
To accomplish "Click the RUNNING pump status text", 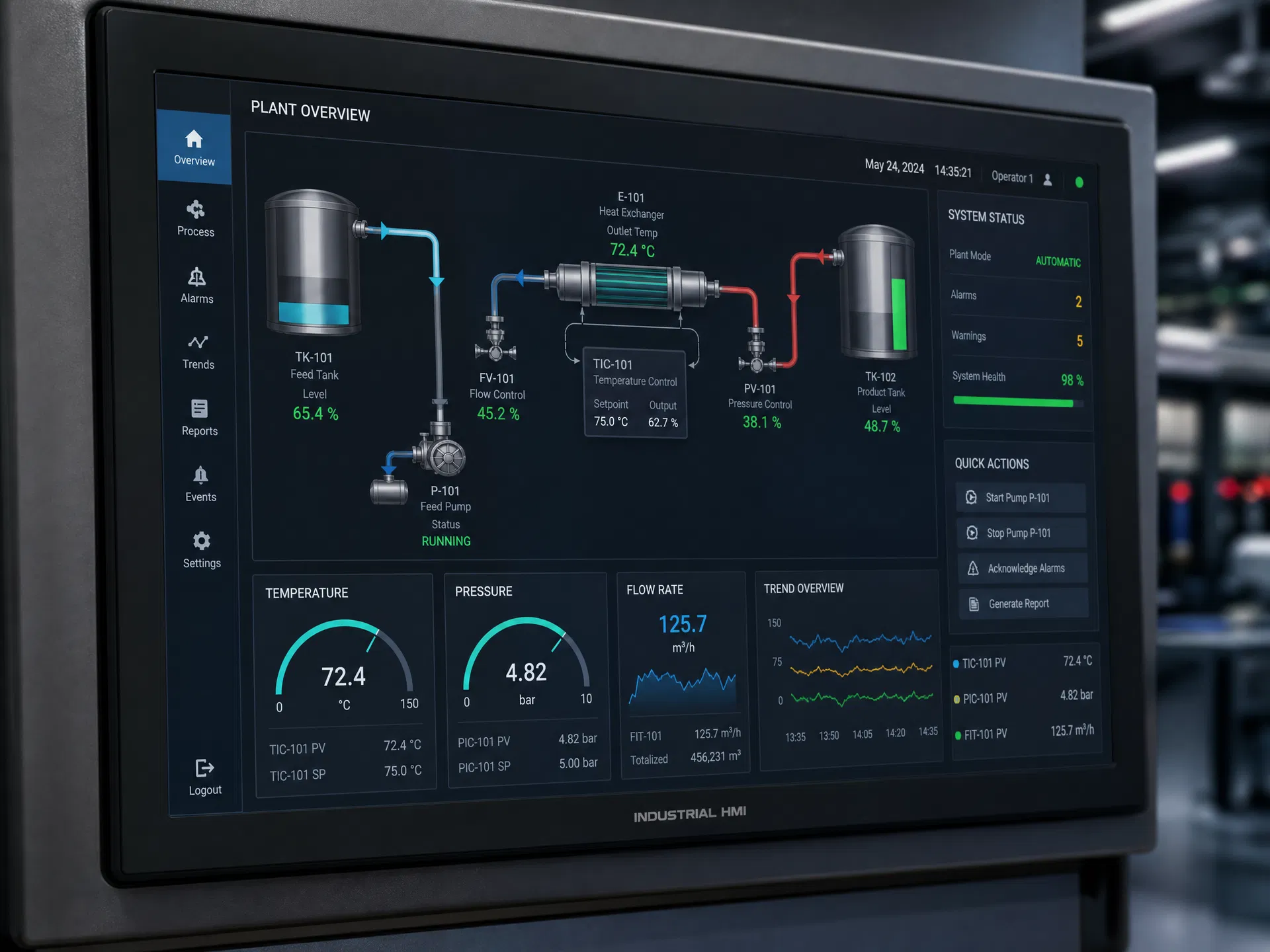I will click(x=446, y=541).
